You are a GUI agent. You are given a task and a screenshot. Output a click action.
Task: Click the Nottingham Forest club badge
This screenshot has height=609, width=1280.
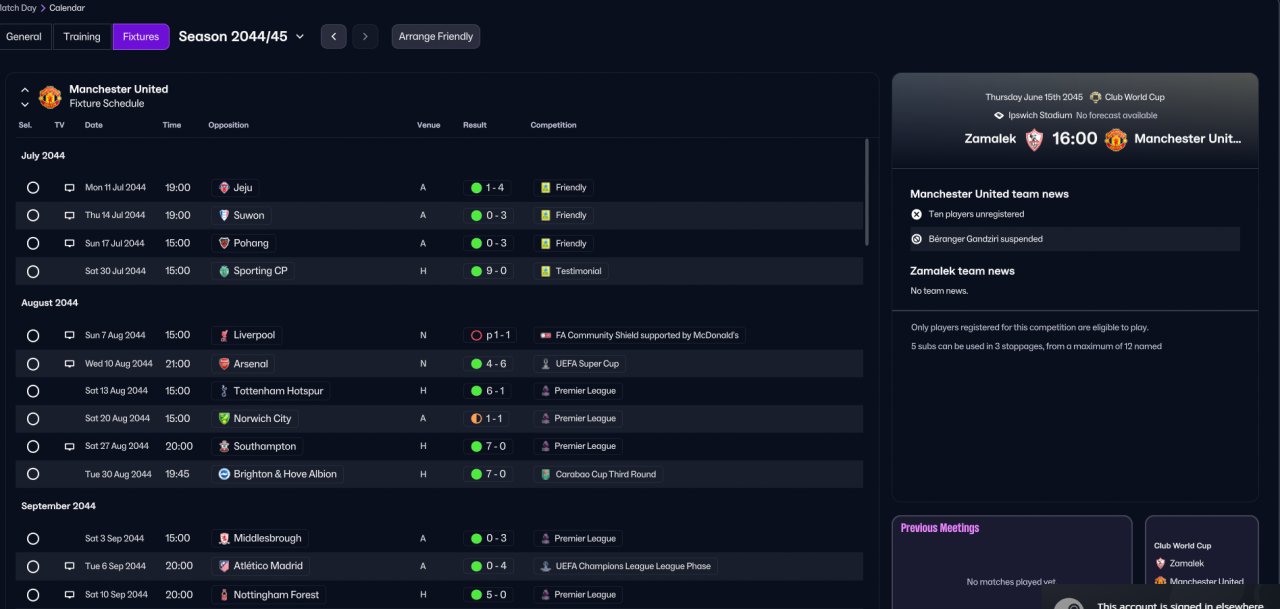pos(224,594)
